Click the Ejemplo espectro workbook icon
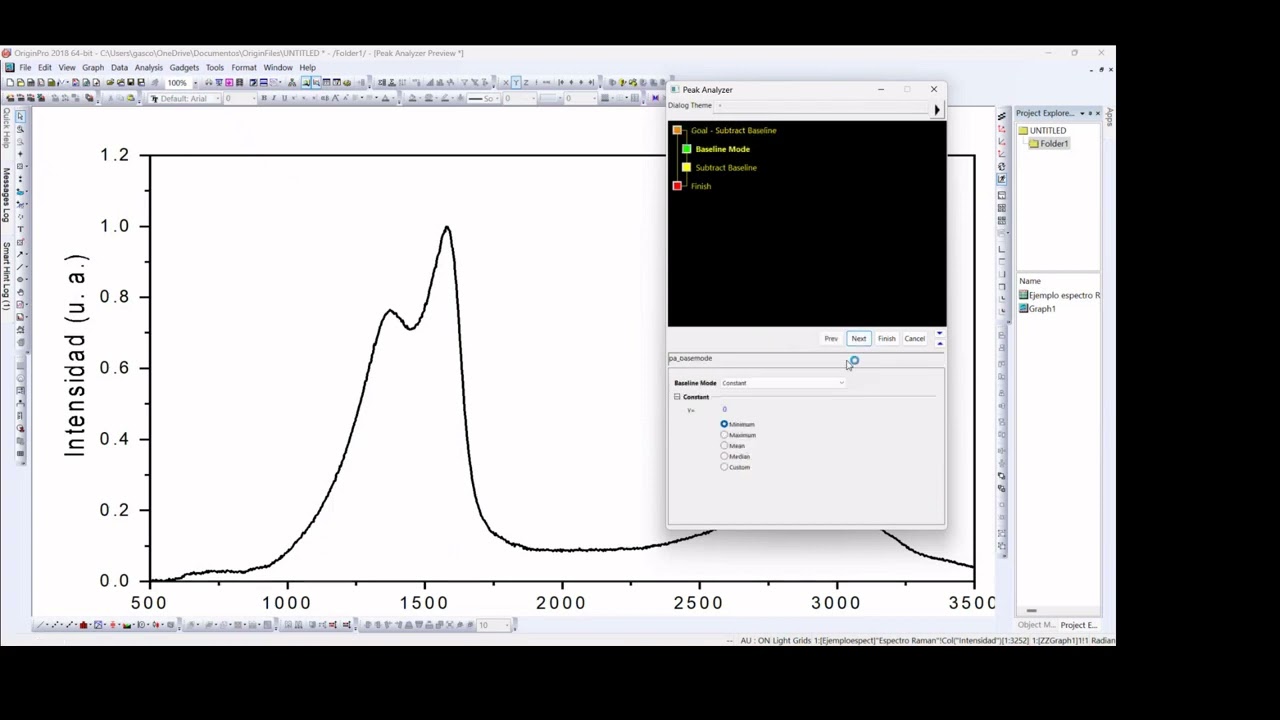 (1023, 296)
